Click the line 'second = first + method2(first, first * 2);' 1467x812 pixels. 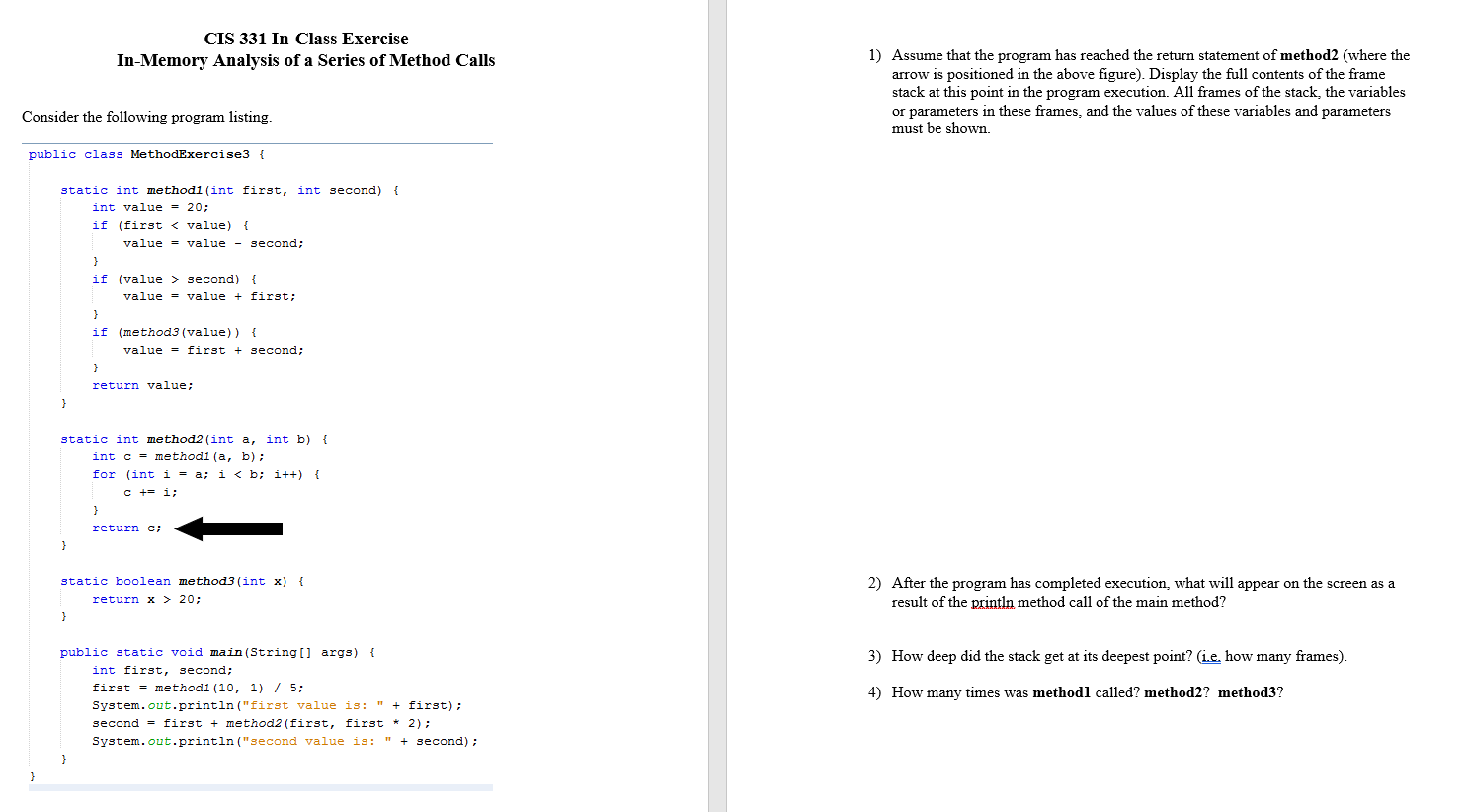click(261, 723)
